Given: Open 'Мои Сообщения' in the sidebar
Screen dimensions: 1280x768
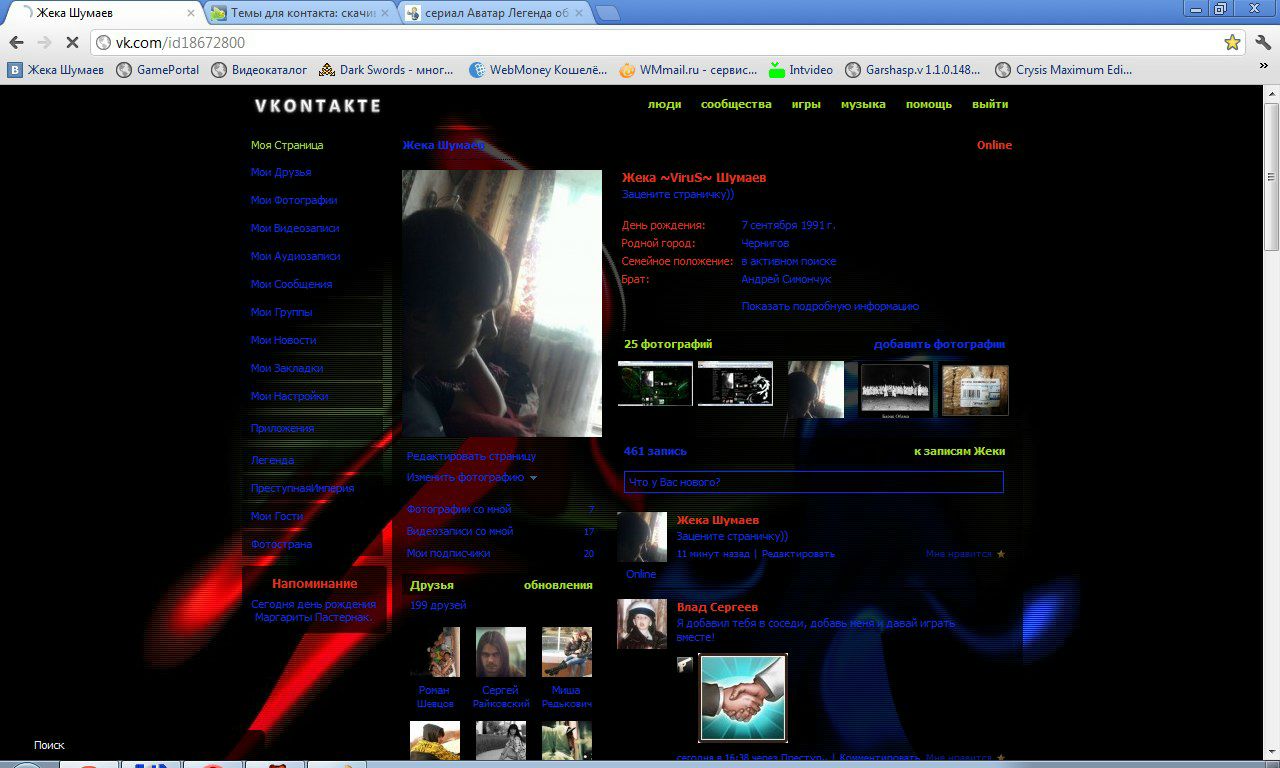Looking at the screenshot, I should pyautogui.click(x=291, y=284).
